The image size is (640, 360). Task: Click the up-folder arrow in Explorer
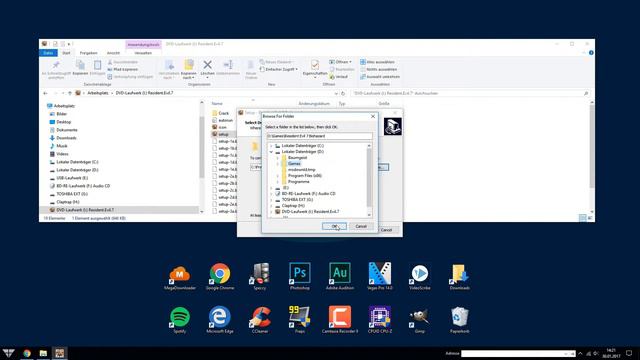point(70,93)
